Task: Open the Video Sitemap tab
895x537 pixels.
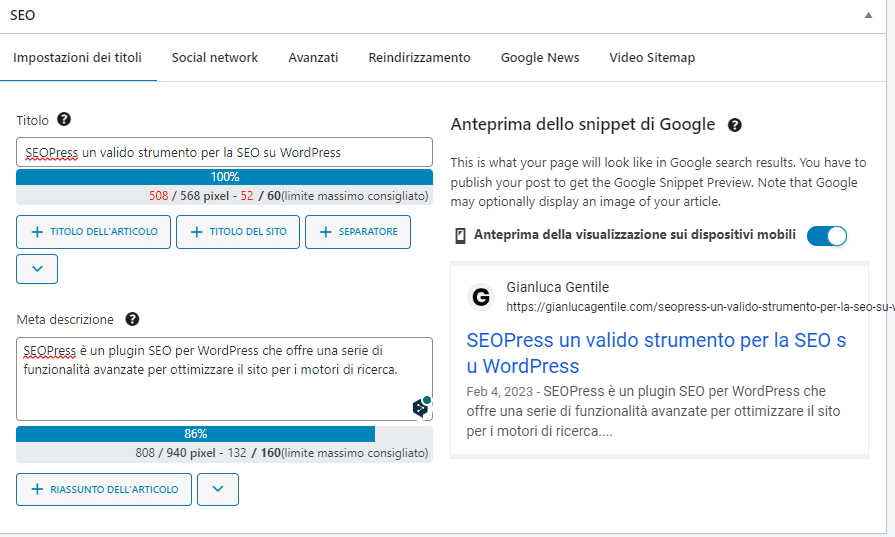Action: (x=652, y=58)
